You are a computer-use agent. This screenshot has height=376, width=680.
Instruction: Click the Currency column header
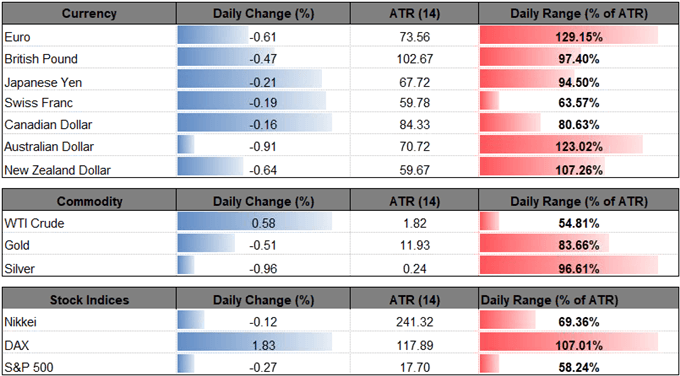click(x=89, y=14)
